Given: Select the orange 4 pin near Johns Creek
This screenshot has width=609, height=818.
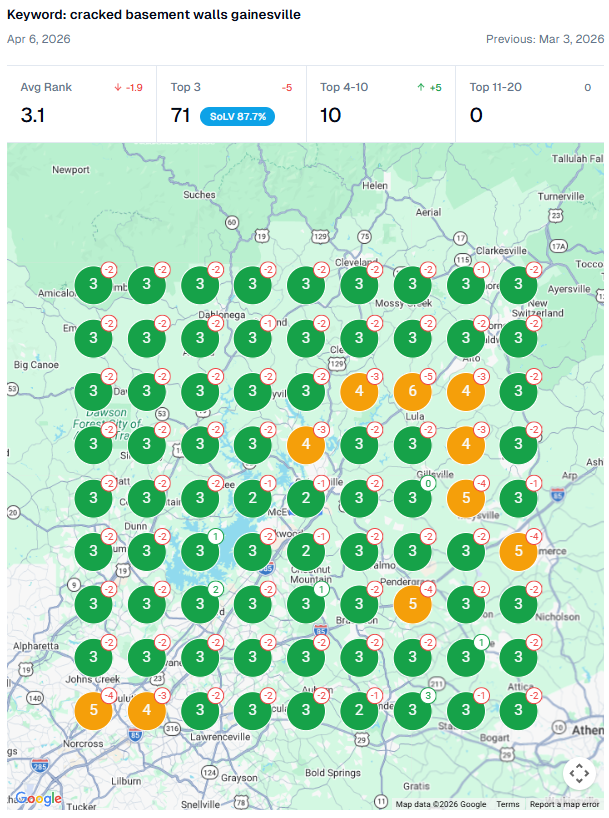Looking at the screenshot, I should coord(147,710).
